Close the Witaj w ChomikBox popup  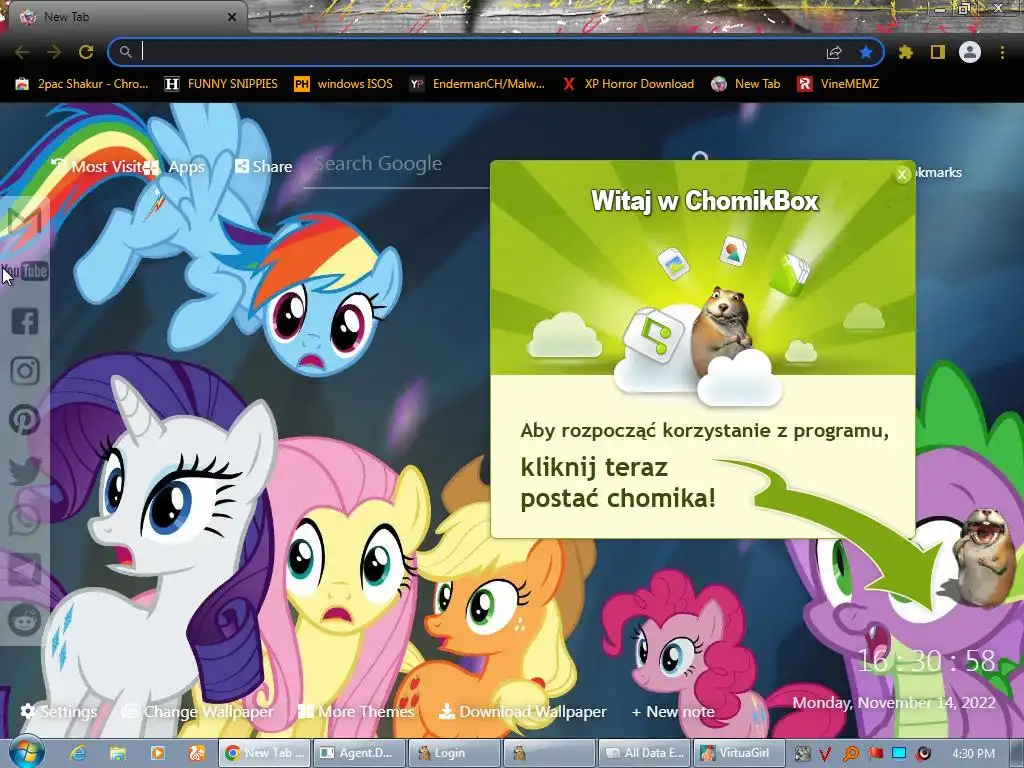902,174
